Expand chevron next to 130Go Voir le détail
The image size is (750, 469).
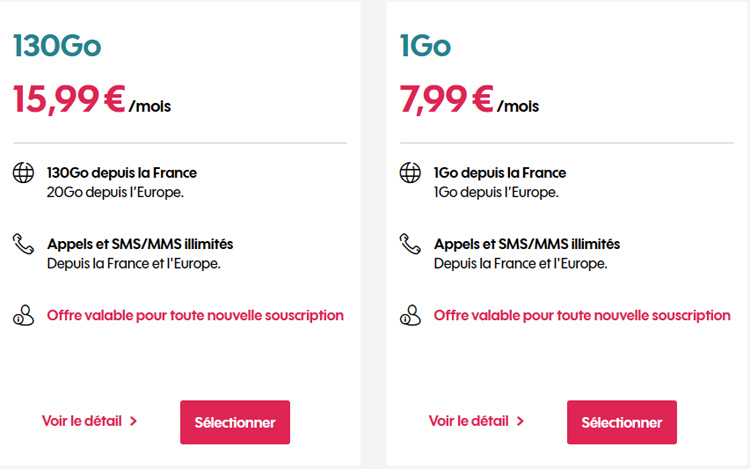tap(133, 421)
